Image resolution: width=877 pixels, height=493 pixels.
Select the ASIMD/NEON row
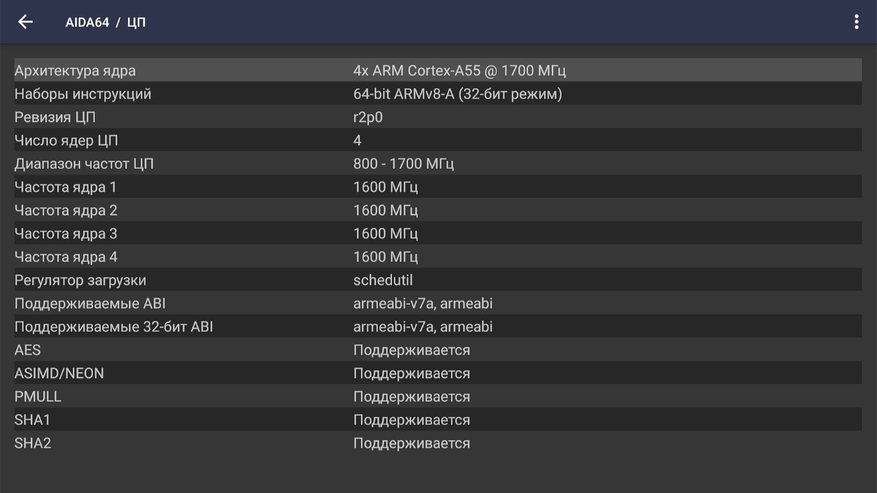437,373
